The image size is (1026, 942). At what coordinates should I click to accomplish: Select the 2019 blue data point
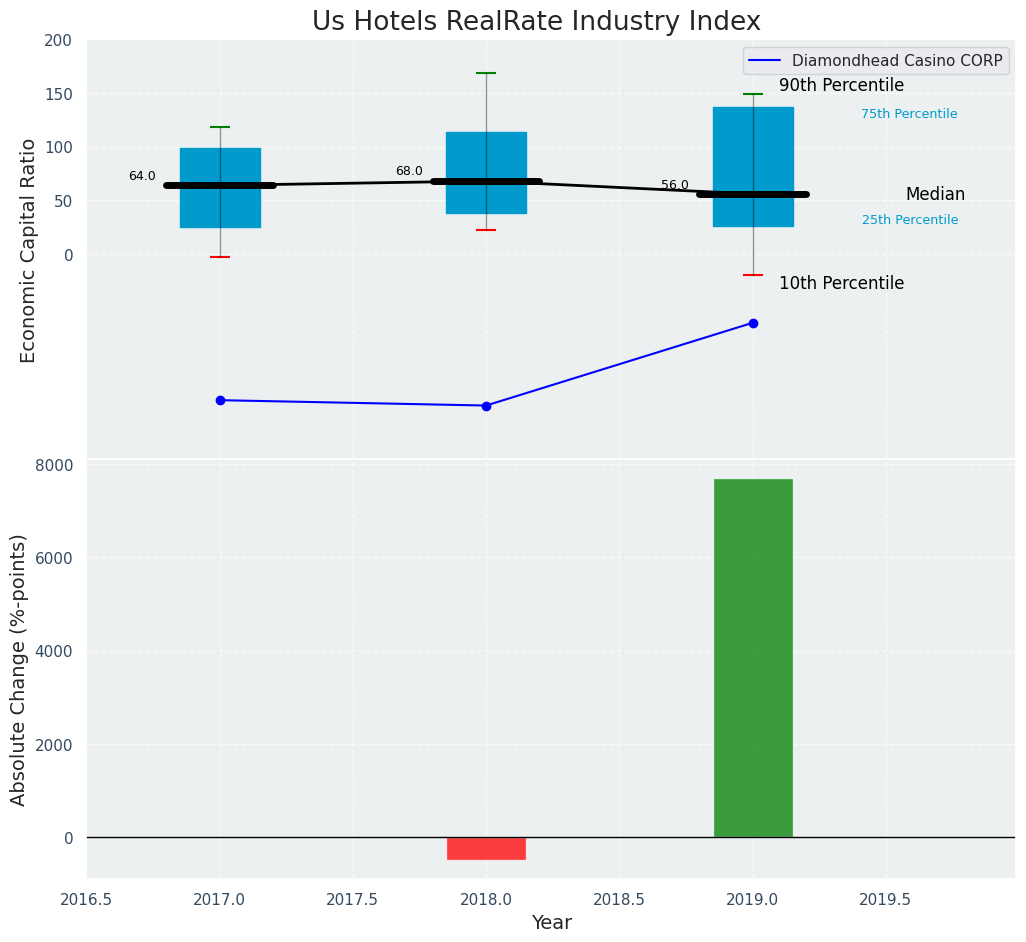click(753, 323)
